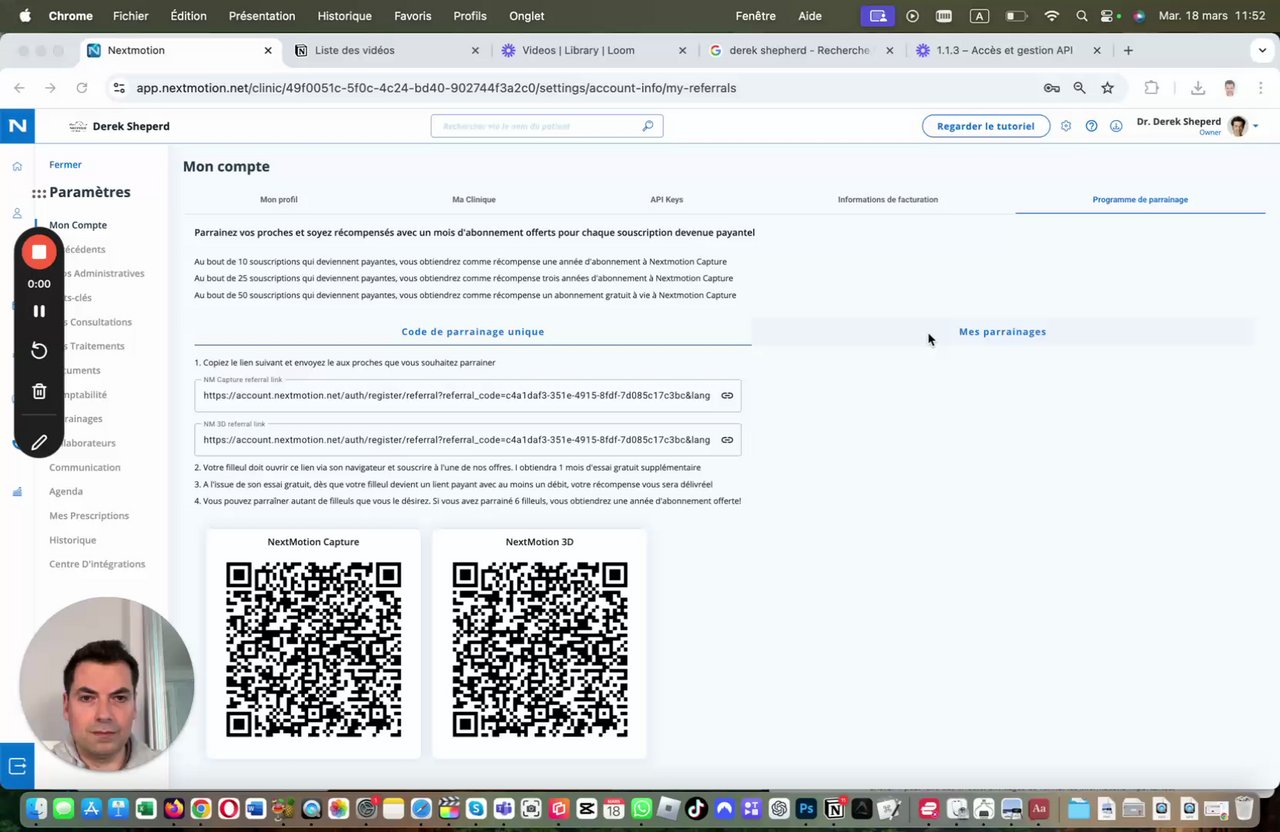1280x832 pixels.
Task: Click the Chrome profile avatar
Action: tap(1230, 88)
